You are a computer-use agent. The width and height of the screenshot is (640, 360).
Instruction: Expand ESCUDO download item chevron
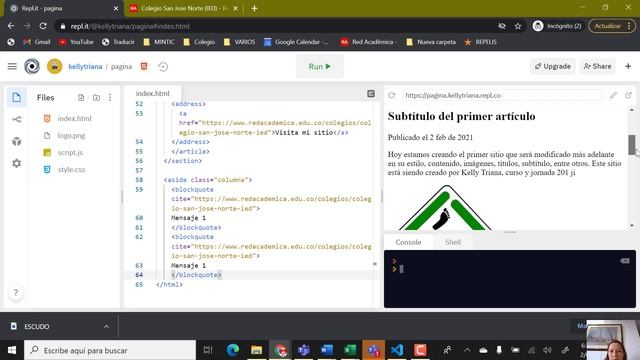(106, 327)
